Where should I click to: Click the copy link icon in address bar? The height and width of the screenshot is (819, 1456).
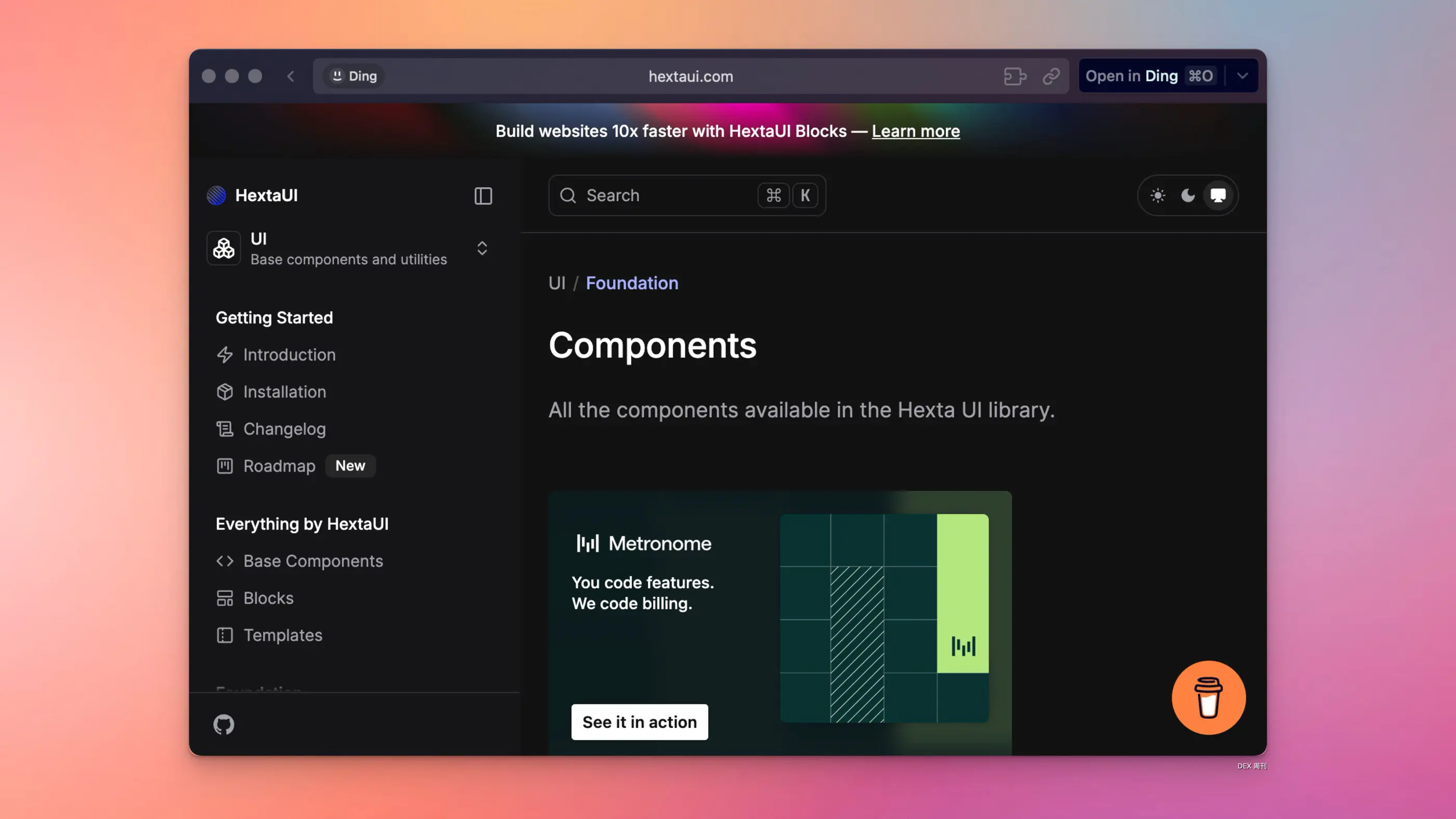[x=1051, y=76]
